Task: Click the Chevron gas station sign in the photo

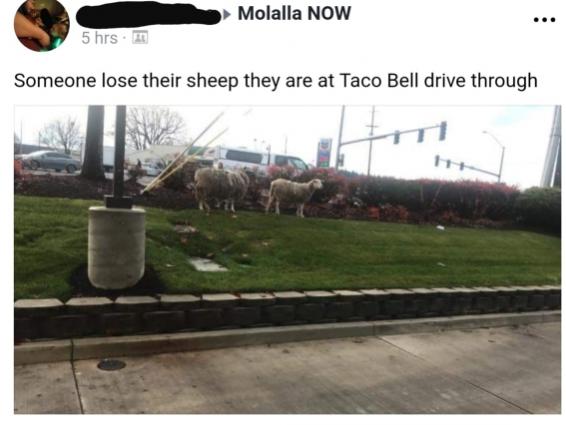Action: click(x=324, y=153)
